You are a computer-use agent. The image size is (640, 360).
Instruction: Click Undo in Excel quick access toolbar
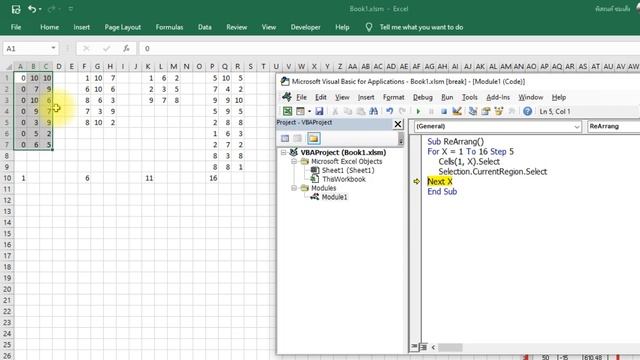(x=32, y=9)
